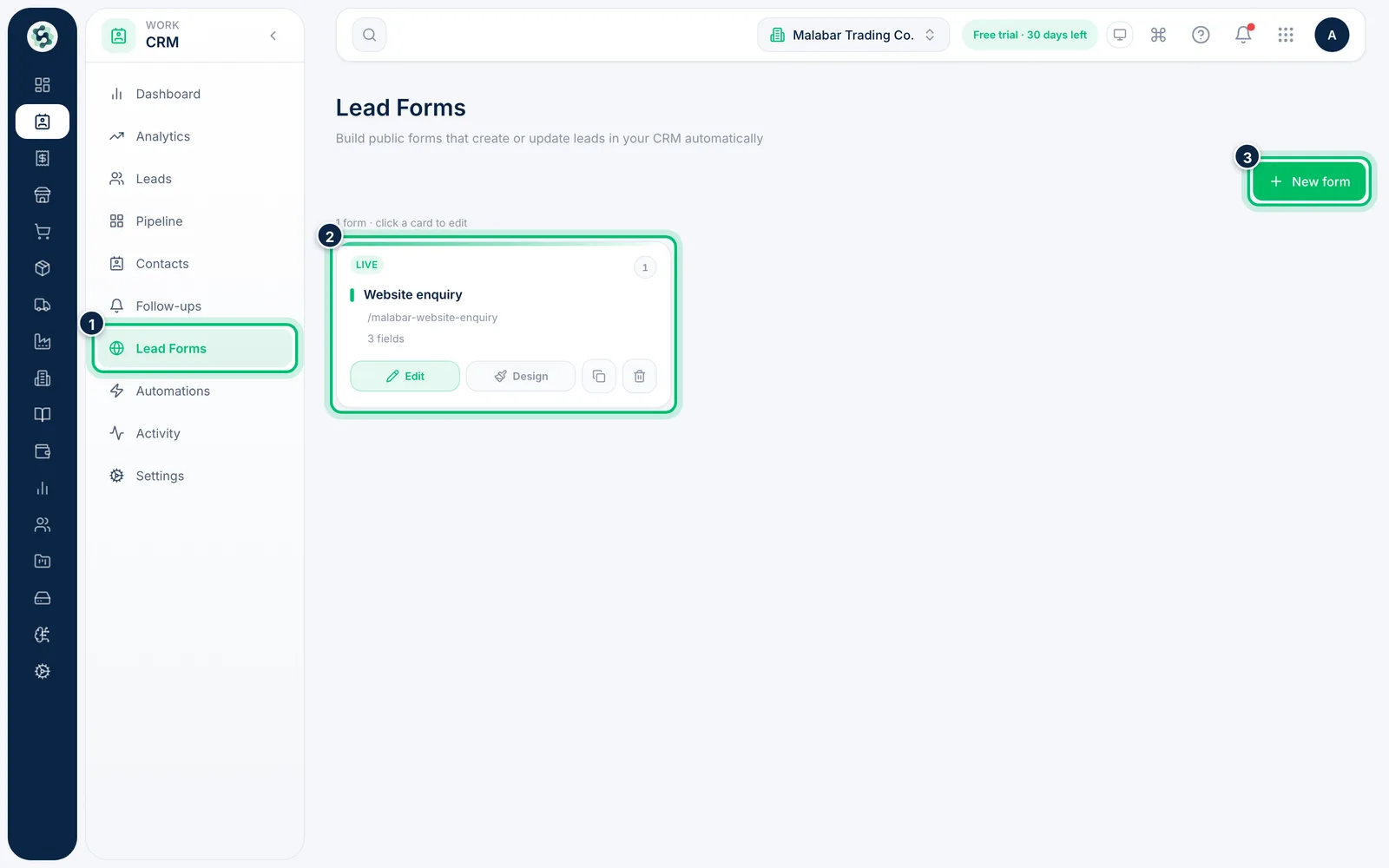Open the bar chart icon in rail
This screenshot has width=1389, height=868.
tap(42, 488)
